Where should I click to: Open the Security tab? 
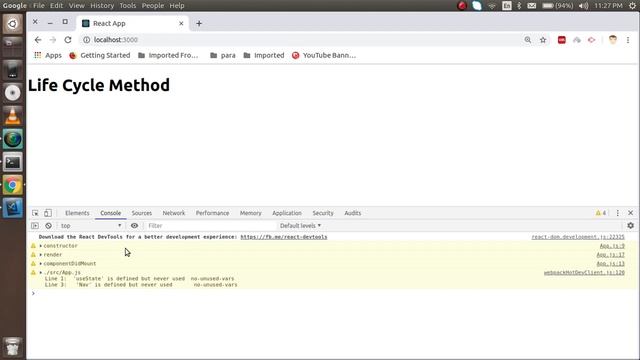coord(323,213)
